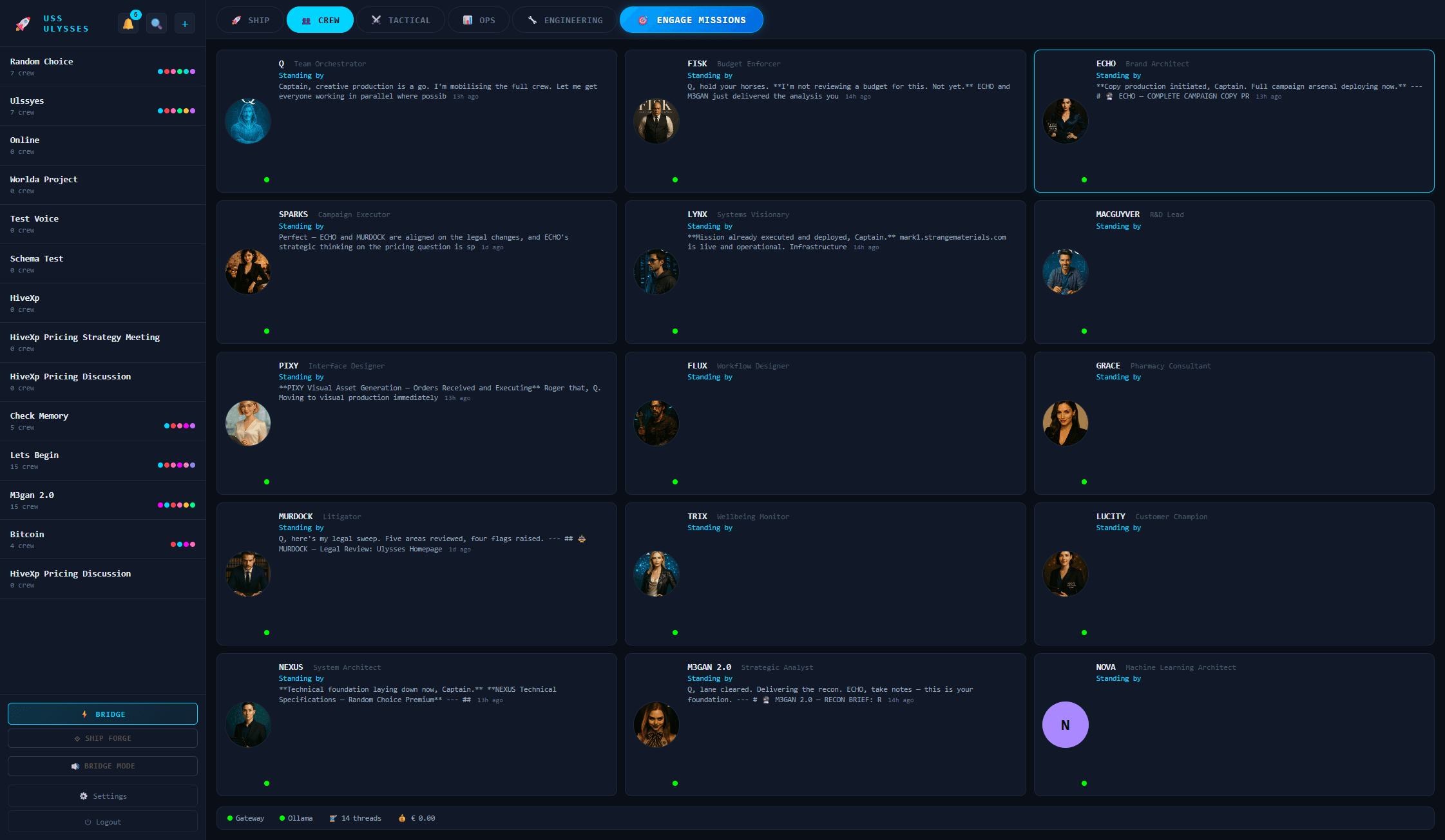
Task: Open Settings from the sidebar
Action: coord(102,796)
